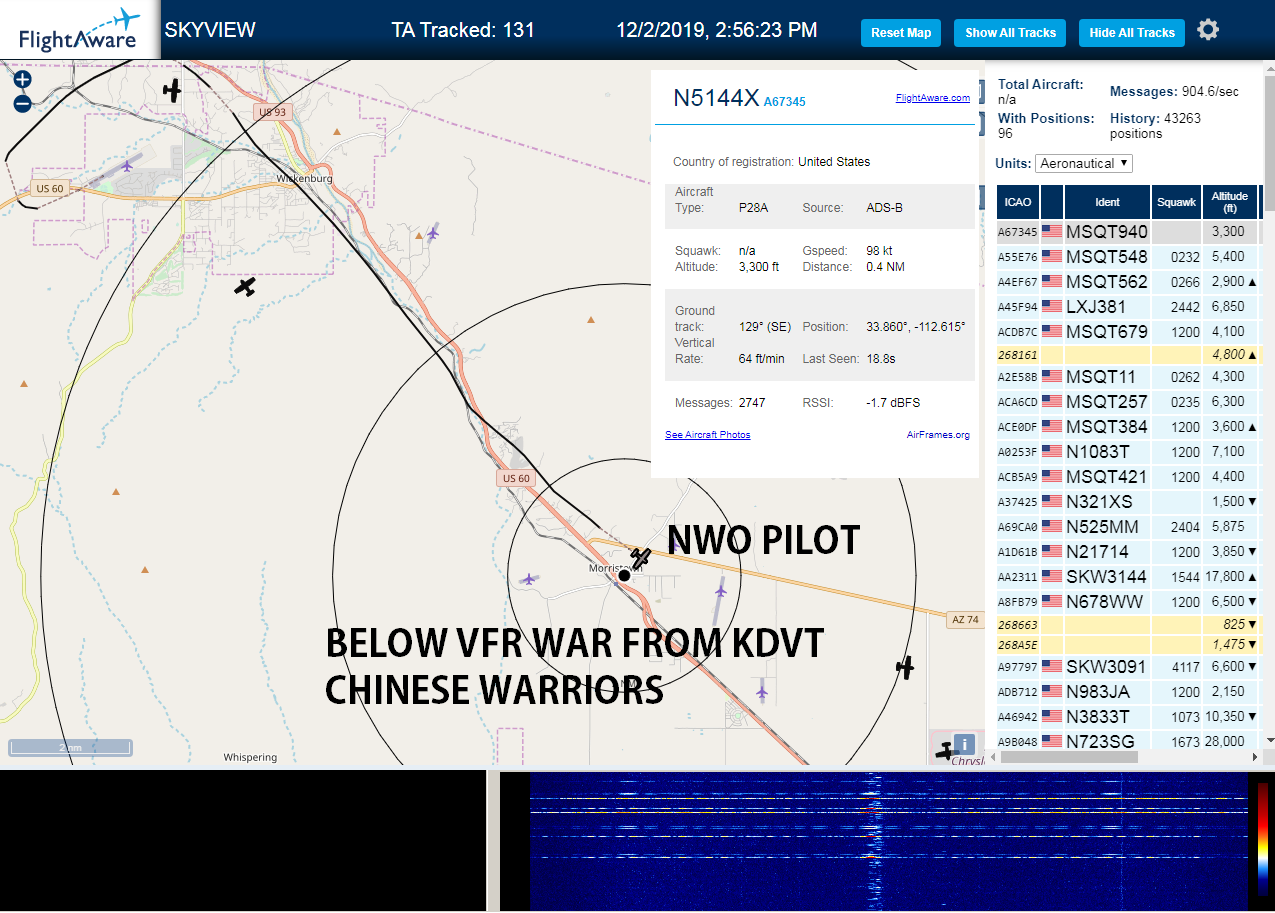Select the N723SG row
This screenshot has height=913, width=1275.
[x=1128, y=741]
